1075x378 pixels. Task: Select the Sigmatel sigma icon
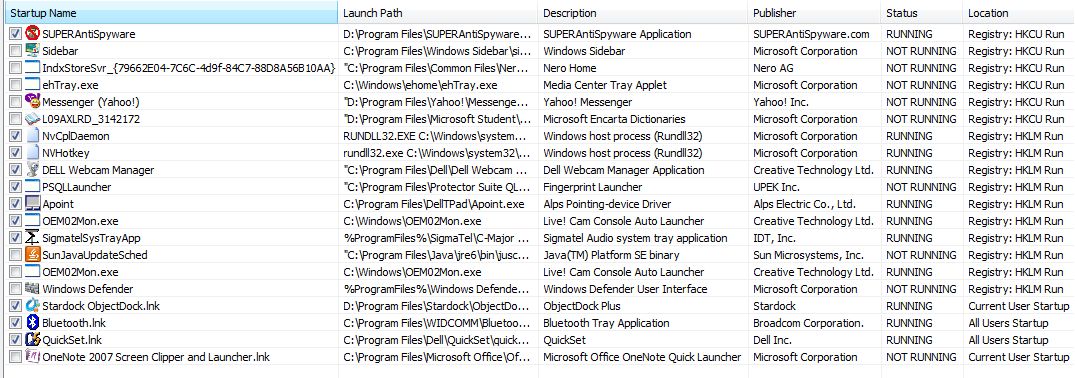(32, 237)
